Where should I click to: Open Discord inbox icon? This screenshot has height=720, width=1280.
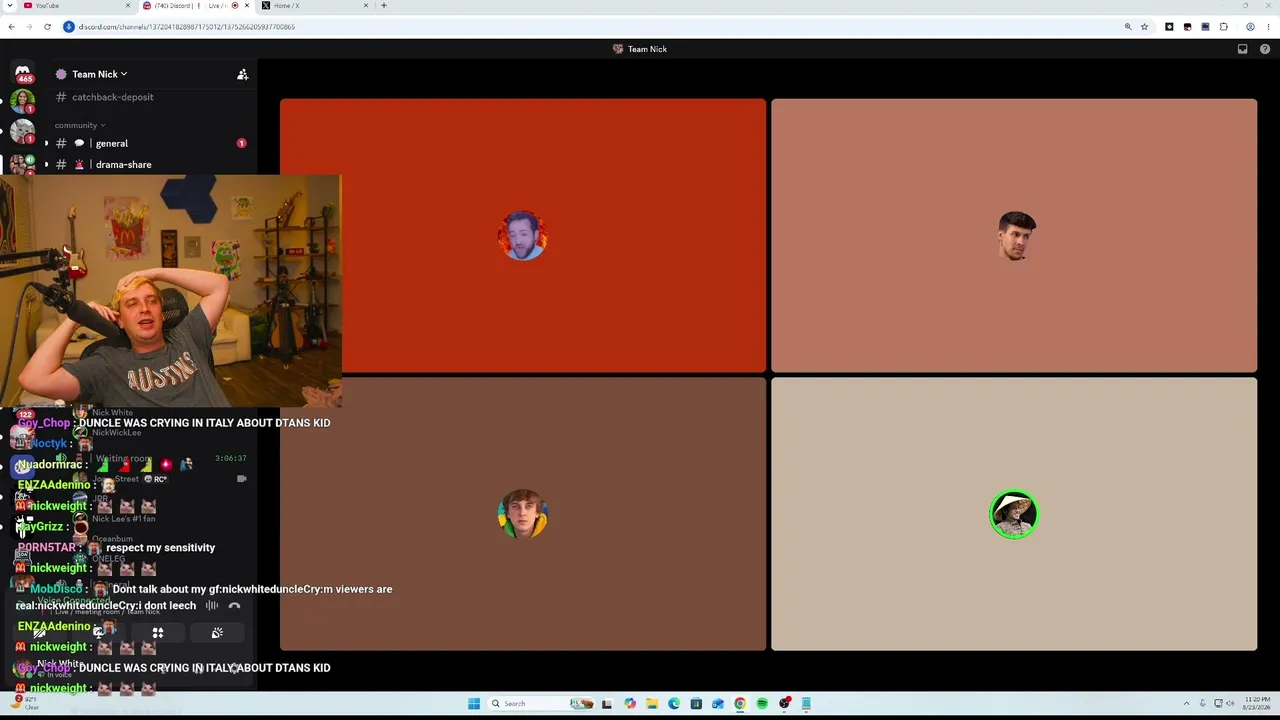click(1242, 49)
